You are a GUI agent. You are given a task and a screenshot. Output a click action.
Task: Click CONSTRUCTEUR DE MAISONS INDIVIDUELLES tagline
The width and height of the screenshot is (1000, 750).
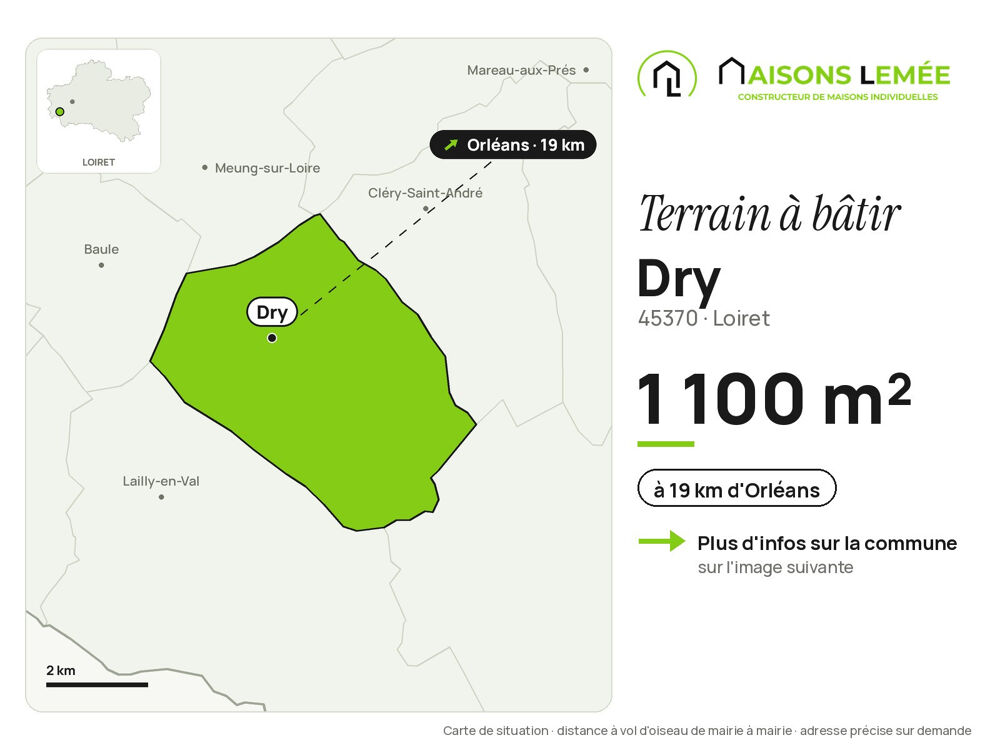click(837, 97)
